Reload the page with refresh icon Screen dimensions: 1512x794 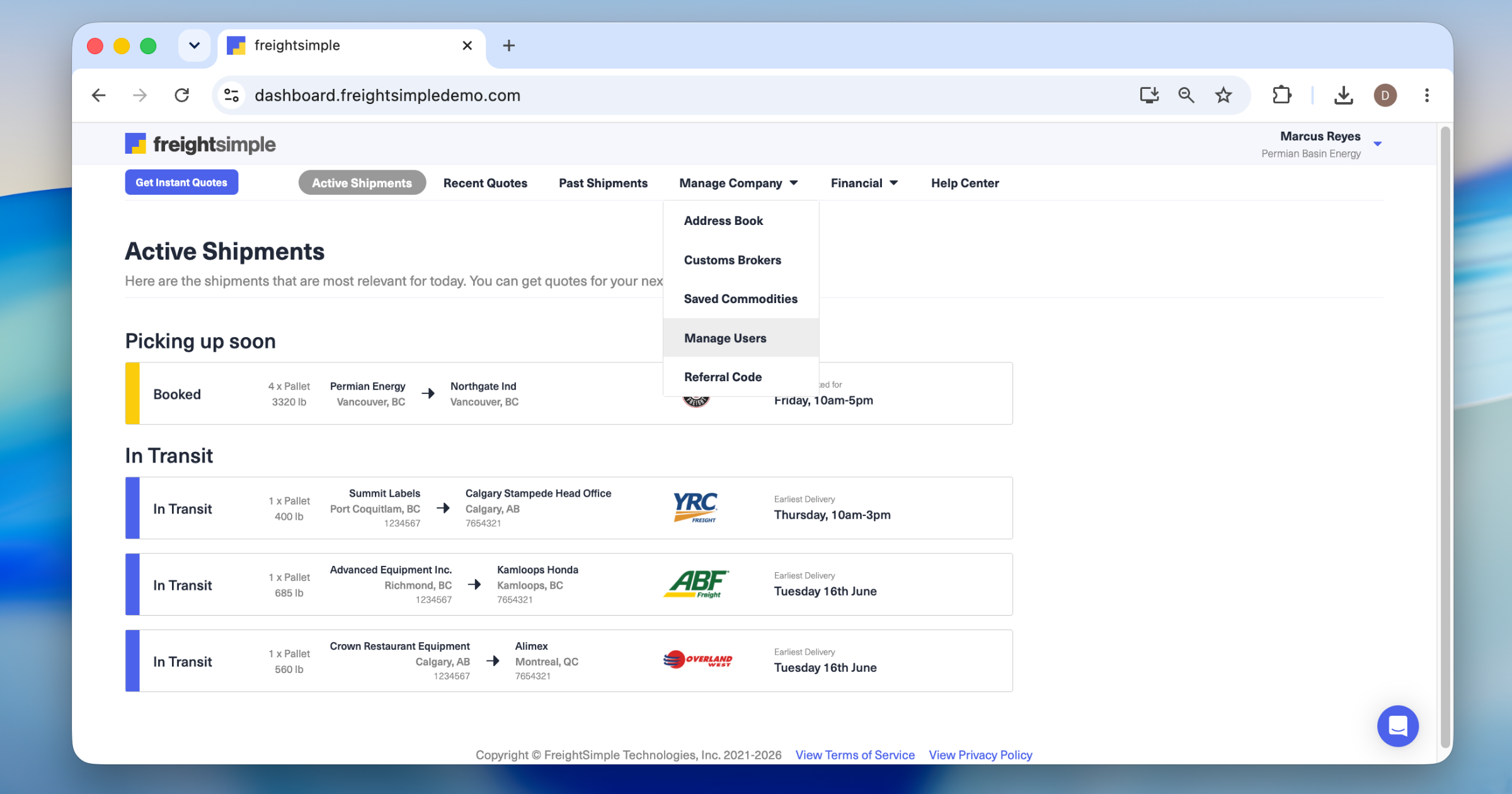coord(182,95)
